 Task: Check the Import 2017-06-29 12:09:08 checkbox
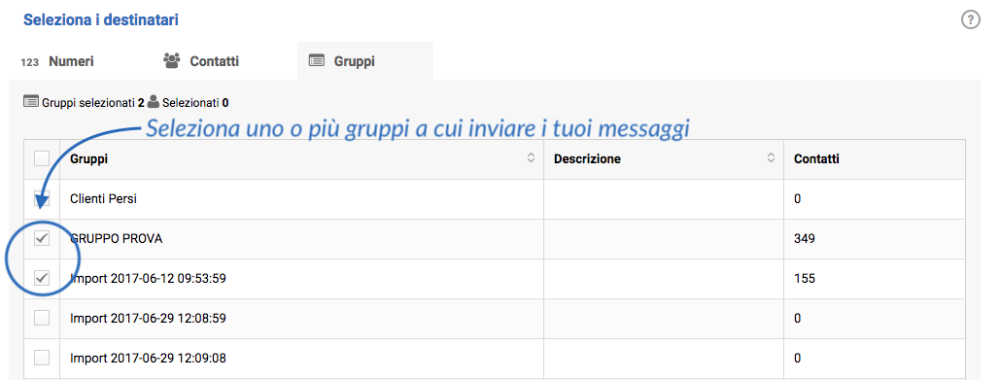(41, 358)
